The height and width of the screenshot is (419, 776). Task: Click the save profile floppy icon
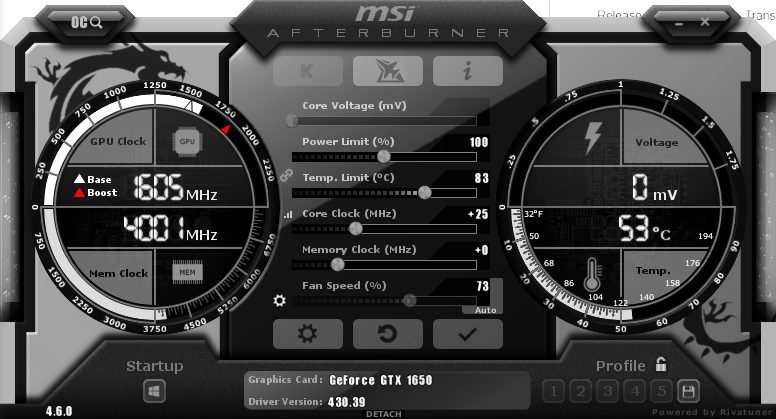click(688, 392)
